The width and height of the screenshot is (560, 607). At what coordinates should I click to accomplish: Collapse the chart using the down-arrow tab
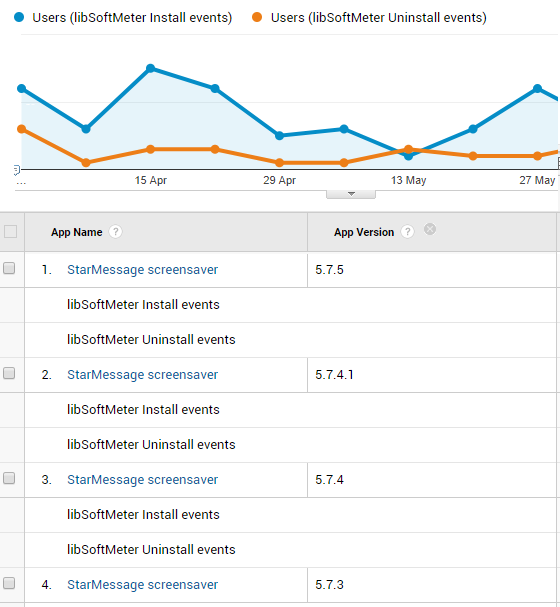click(x=351, y=194)
